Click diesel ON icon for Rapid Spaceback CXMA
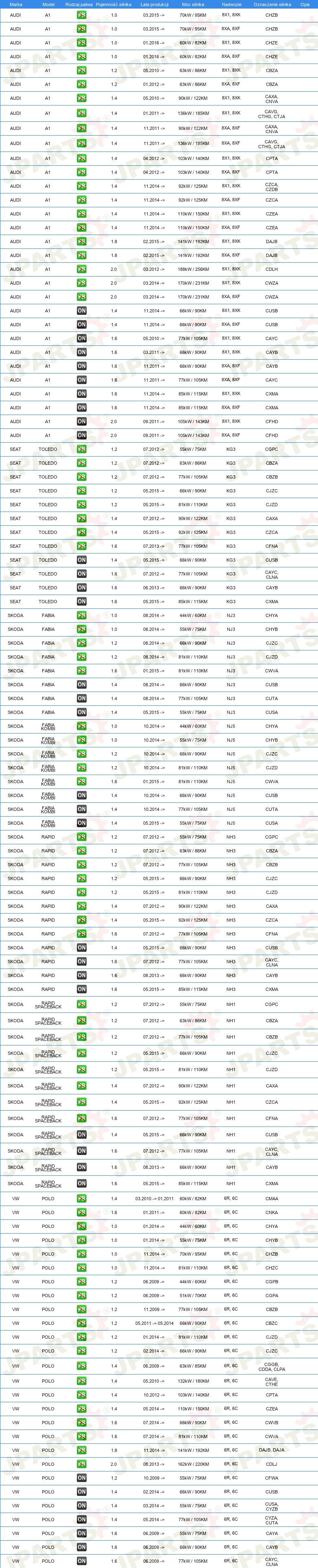The image size is (318, 1568). pos(81,1183)
